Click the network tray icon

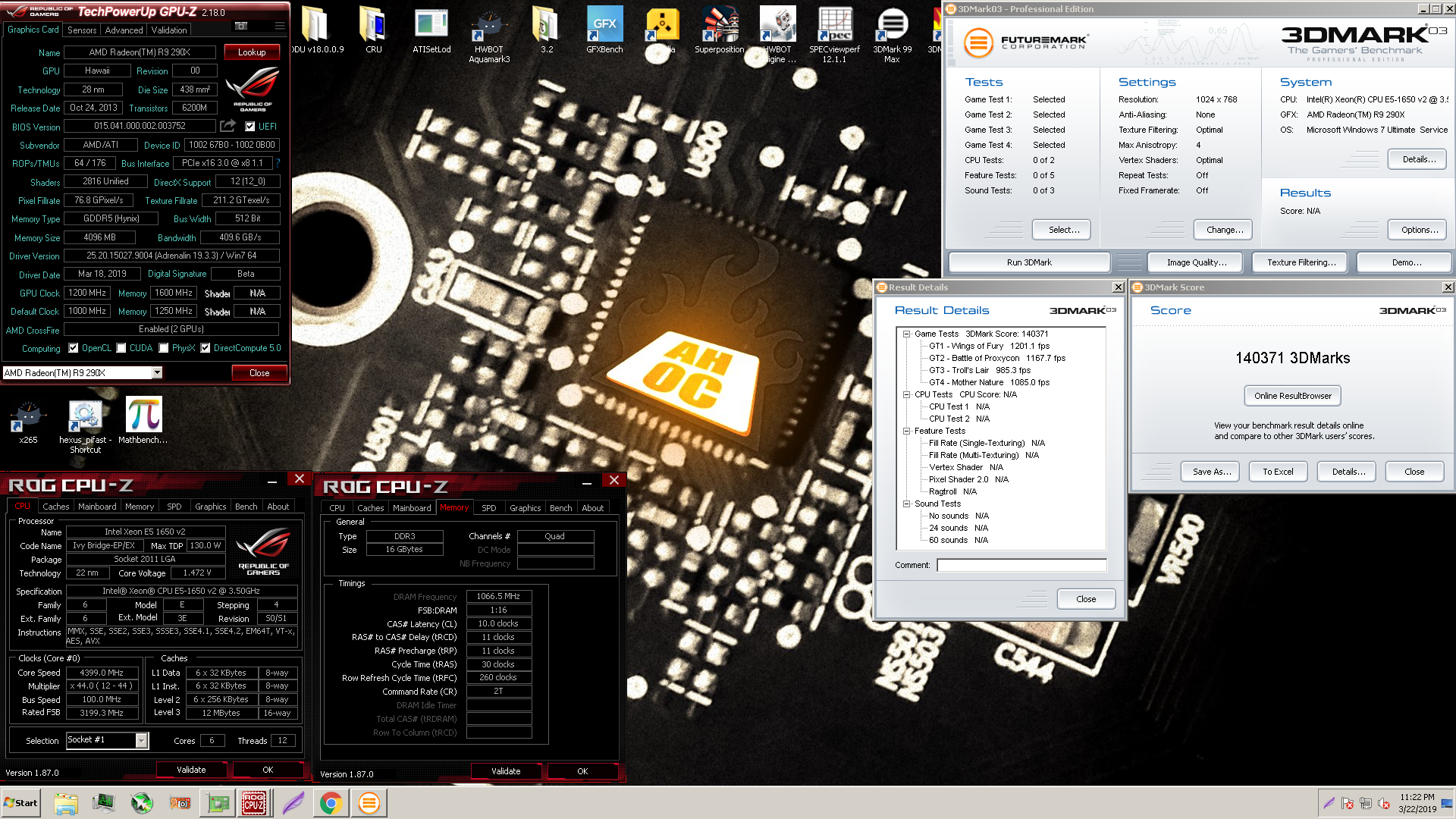[1365, 803]
